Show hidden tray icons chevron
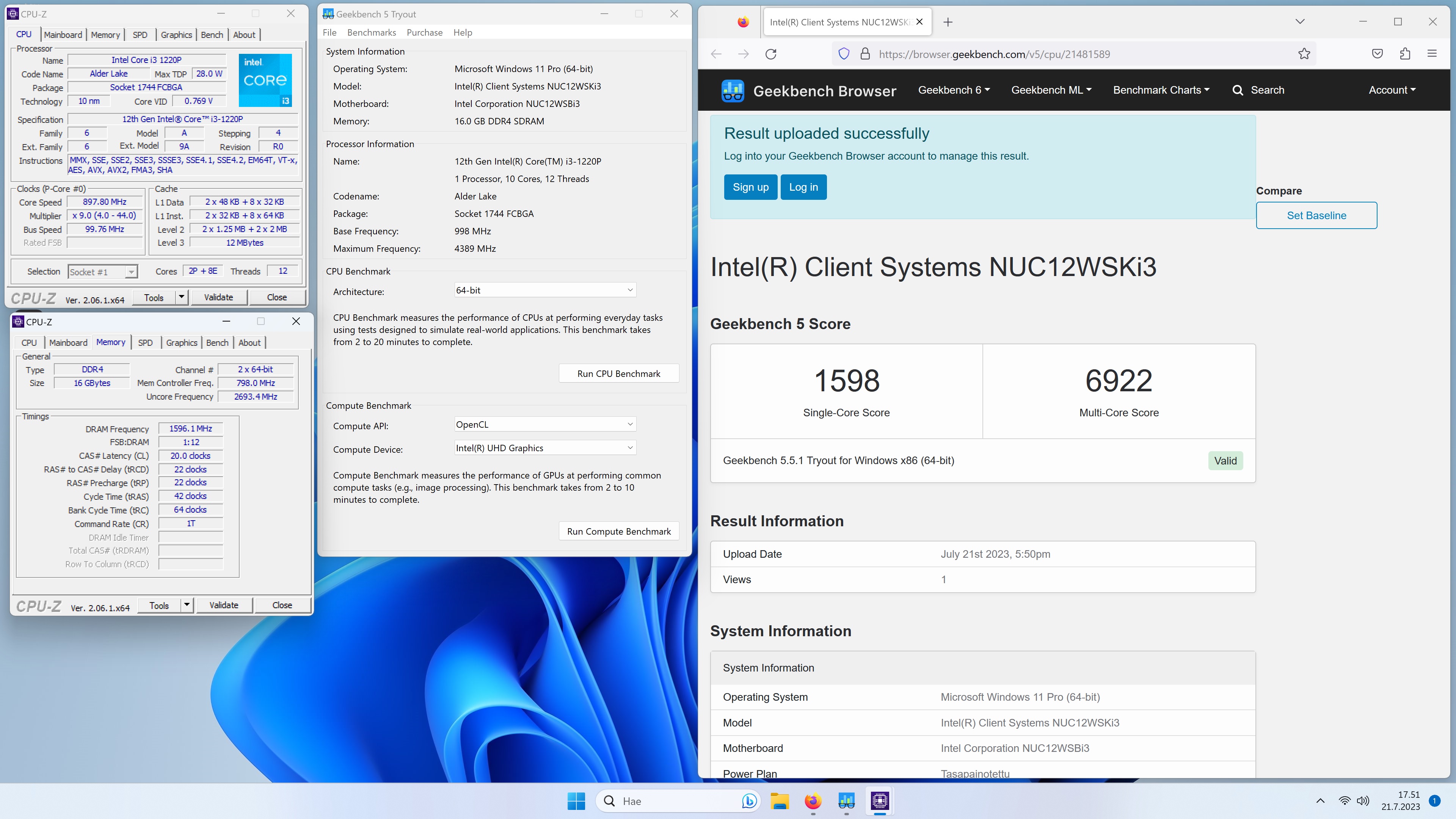This screenshot has width=1456, height=819. [x=1320, y=801]
